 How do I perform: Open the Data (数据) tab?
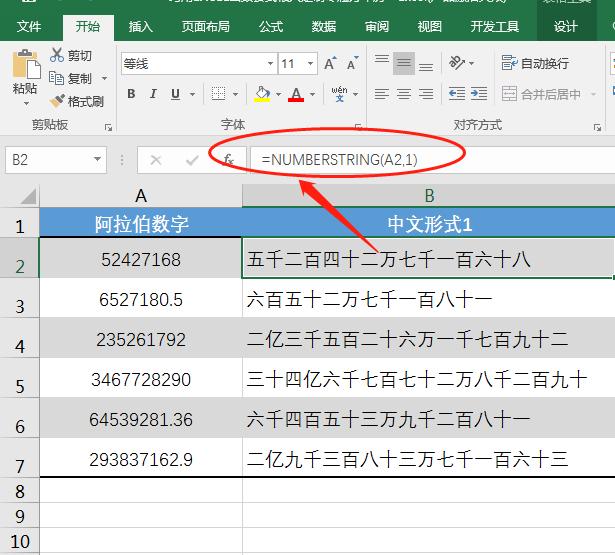pos(324,27)
